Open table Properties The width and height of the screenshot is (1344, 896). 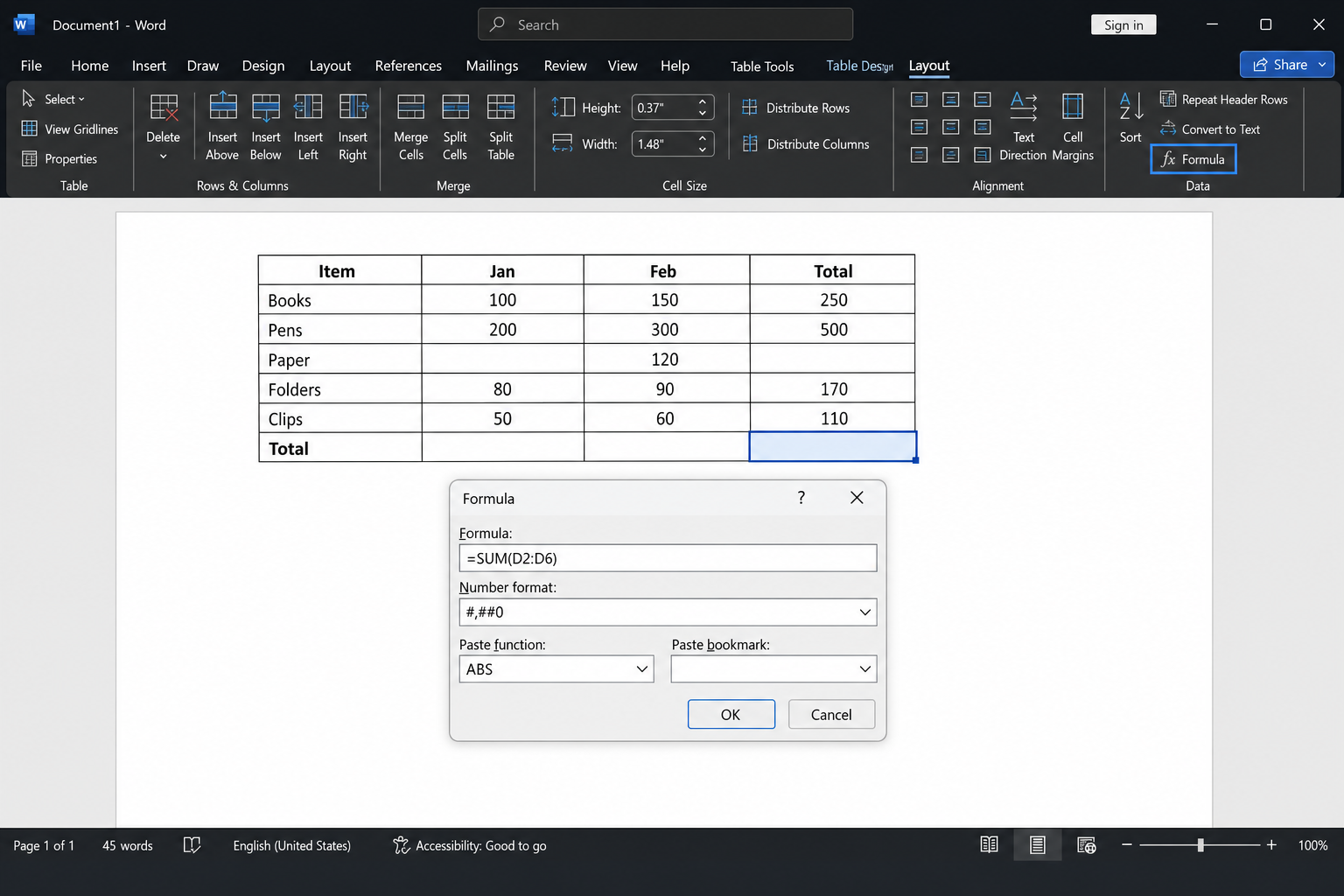coord(59,158)
